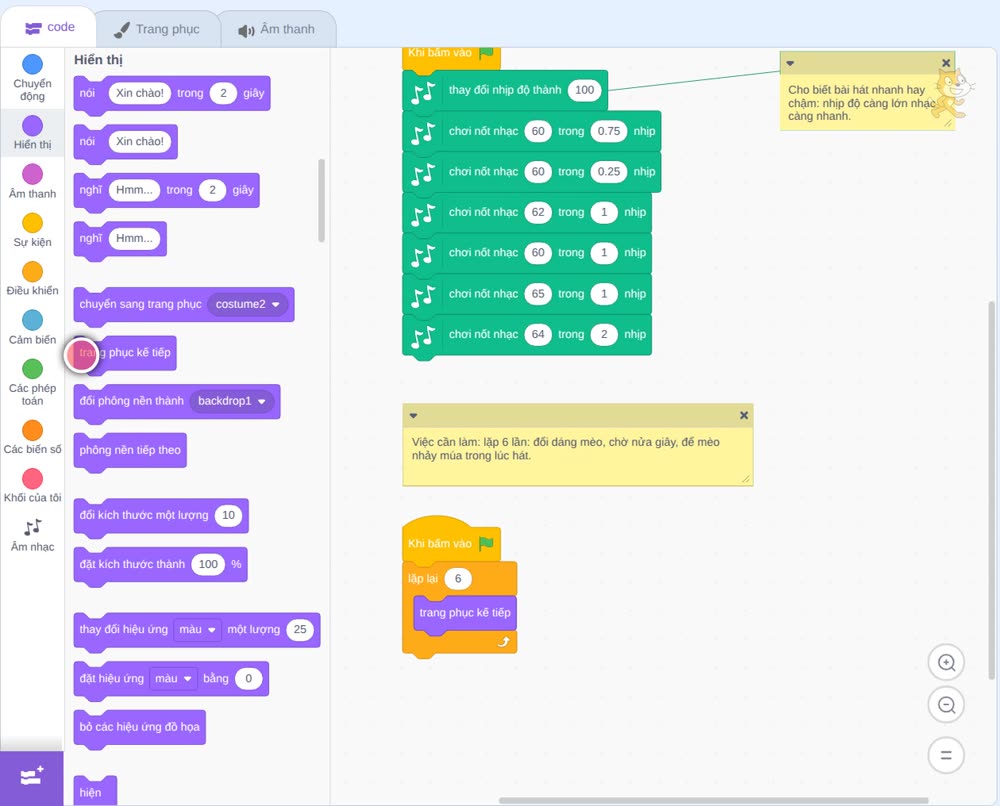Open effect dropdown in 'đặt hiệu ứng' block
The height and width of the screenshot is (806, 1000).
coord(173,678)
